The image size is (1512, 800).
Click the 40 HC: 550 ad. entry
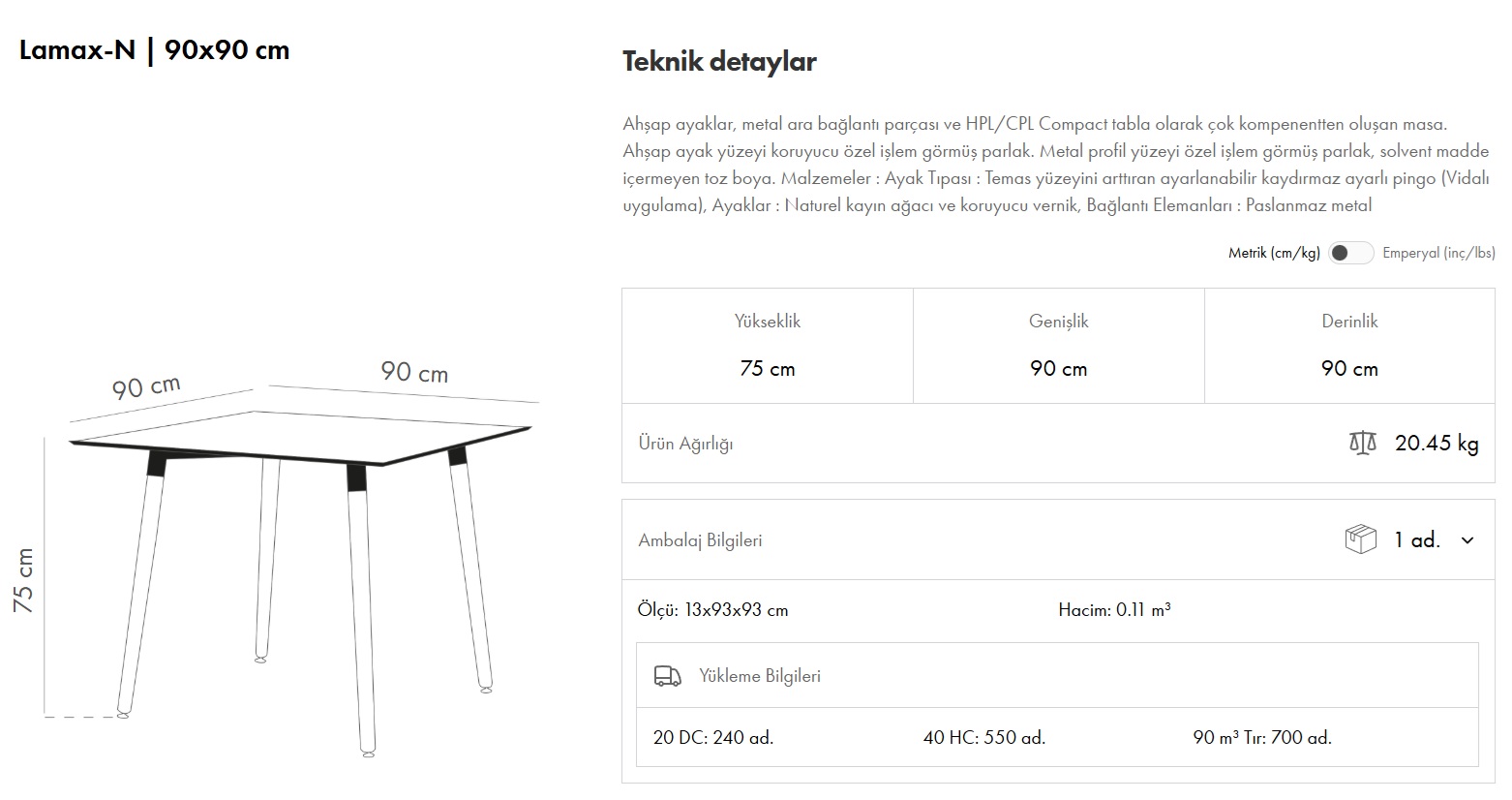tap(984, 738)
